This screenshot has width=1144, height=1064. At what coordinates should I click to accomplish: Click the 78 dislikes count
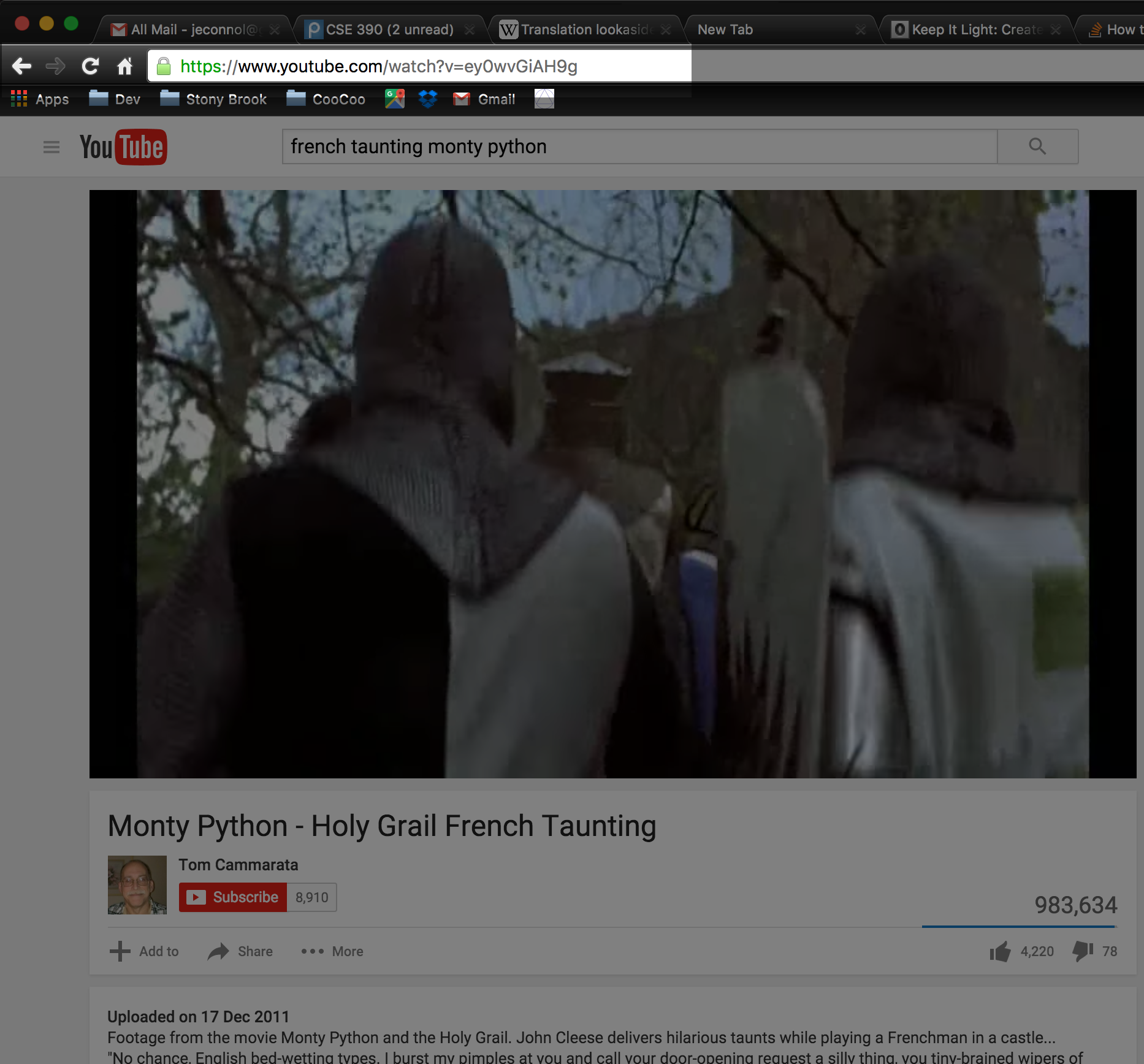[x=1110, y=951]
